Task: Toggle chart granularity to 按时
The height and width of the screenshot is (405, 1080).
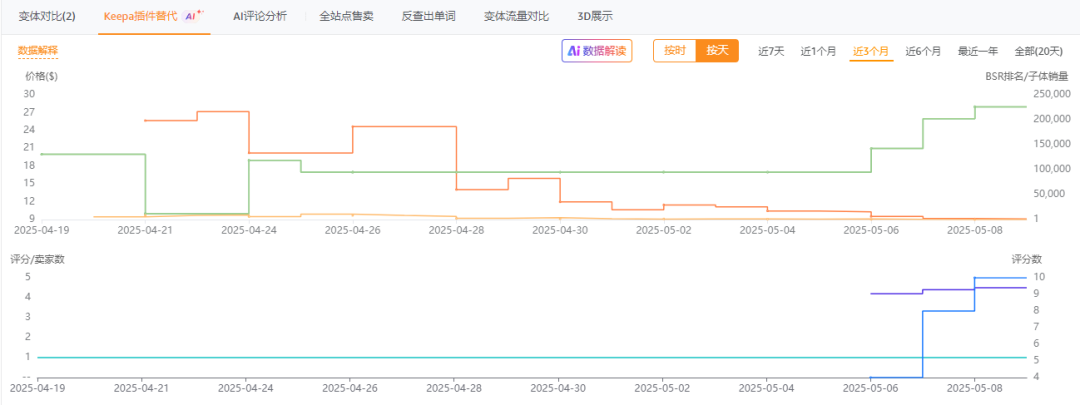Action: pos(675,51)
